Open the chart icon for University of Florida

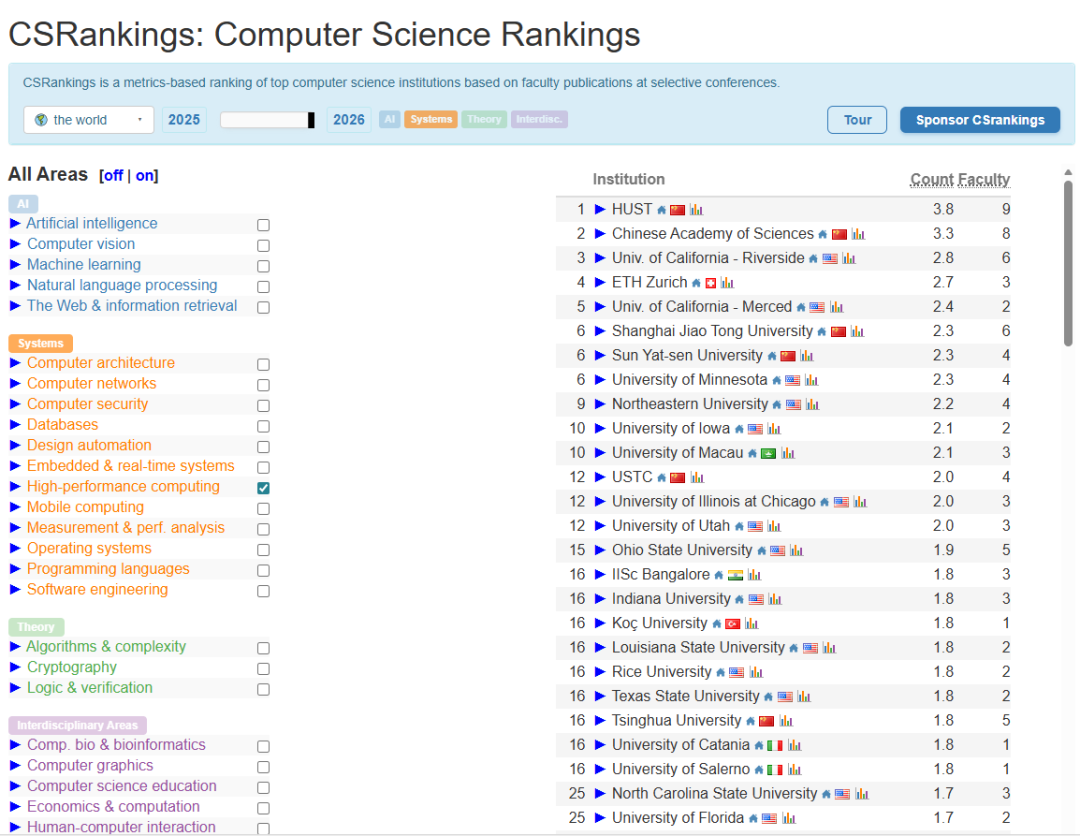pyautogui.click(x=789, y=818)
